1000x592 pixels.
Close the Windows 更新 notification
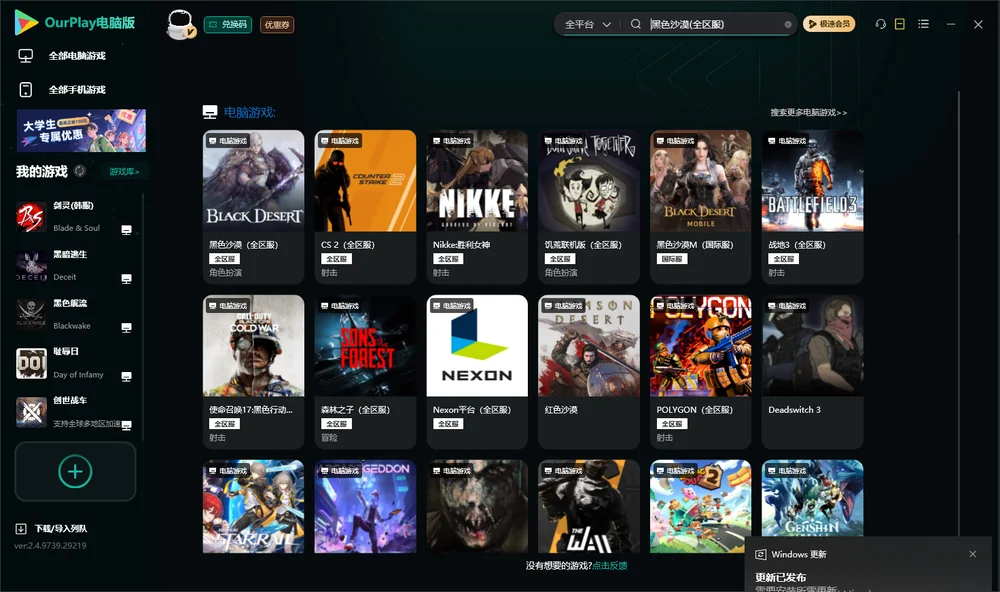tap(973, 554)
